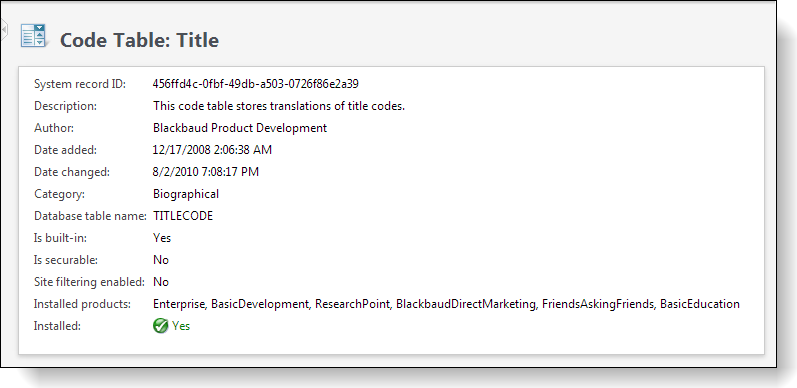The width and height of the screenshot is (797, 388).
Task: Click the description text about title codes
Action: point(279,106)
